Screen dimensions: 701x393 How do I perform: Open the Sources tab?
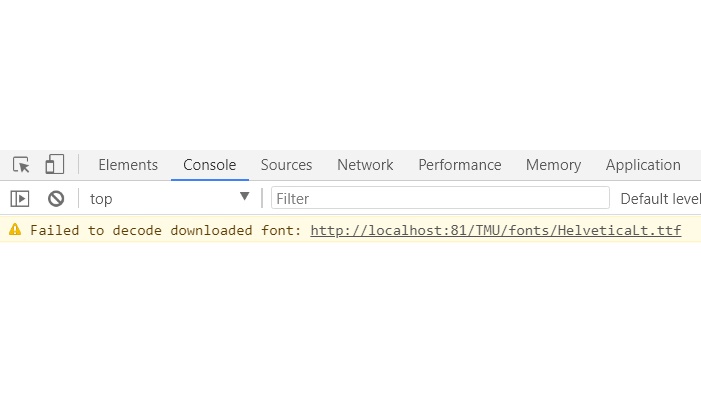pos(286,165)
